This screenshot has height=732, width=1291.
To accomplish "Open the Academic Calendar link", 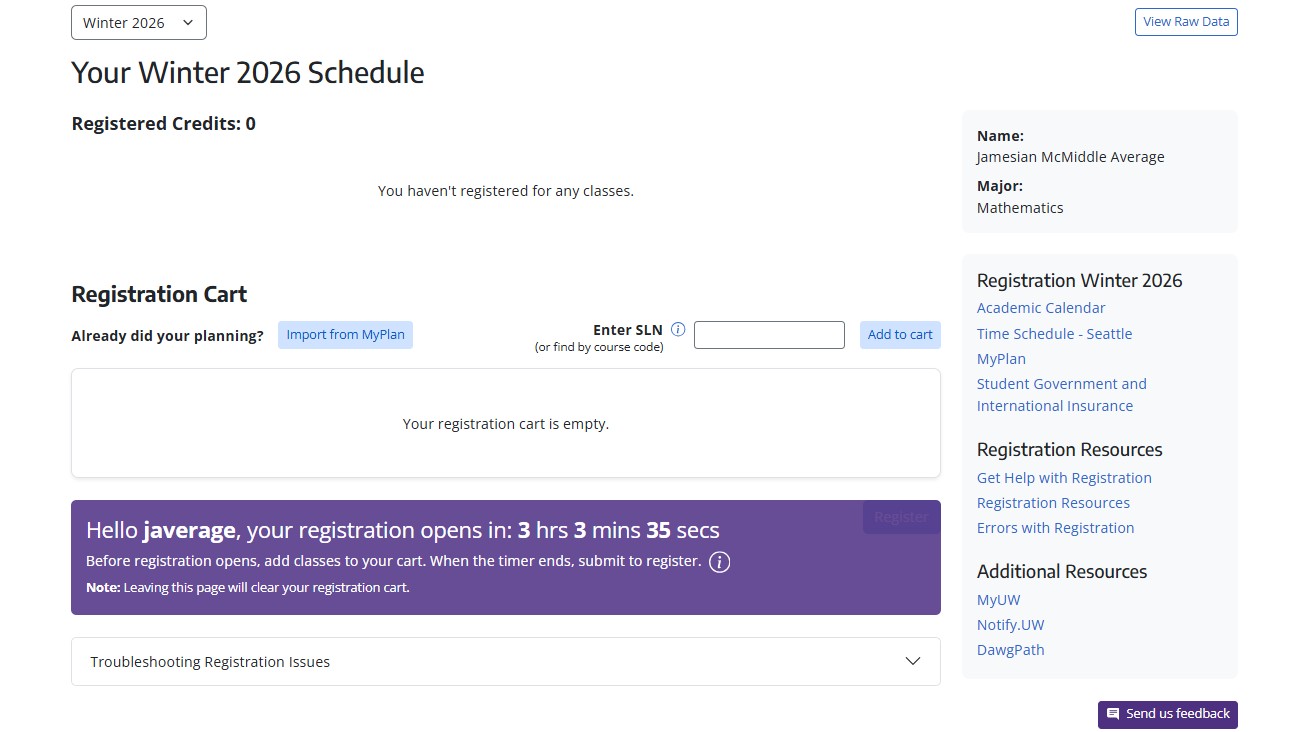I will (x=1041, y=307).
